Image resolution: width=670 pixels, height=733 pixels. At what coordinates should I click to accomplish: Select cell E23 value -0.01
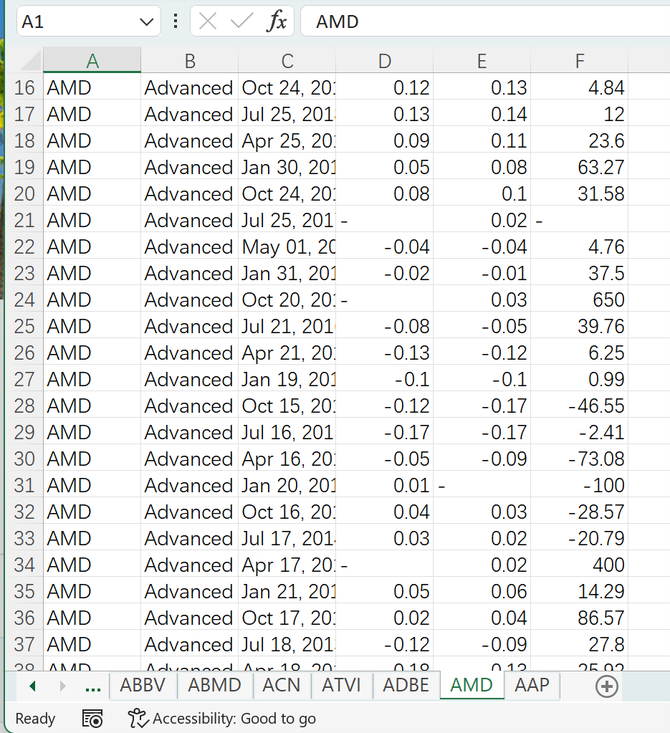(482, 273)
